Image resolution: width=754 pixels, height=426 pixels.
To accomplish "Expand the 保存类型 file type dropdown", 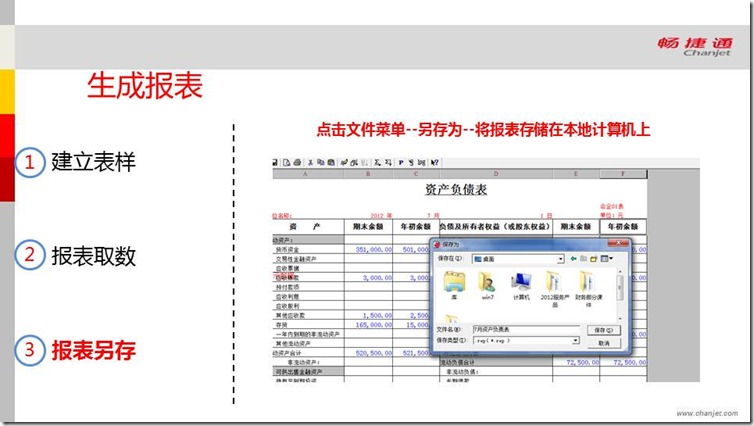I will (575, 340).
